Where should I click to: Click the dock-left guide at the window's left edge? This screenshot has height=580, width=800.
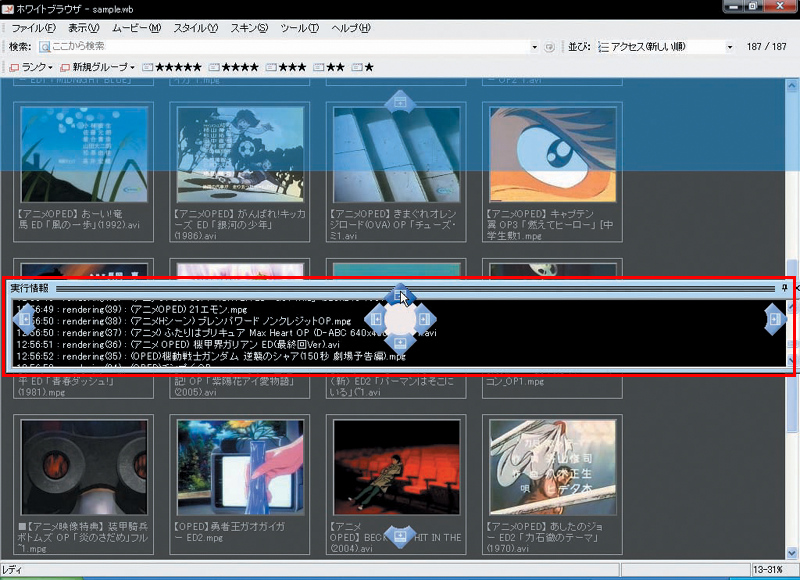coord(24,319)
